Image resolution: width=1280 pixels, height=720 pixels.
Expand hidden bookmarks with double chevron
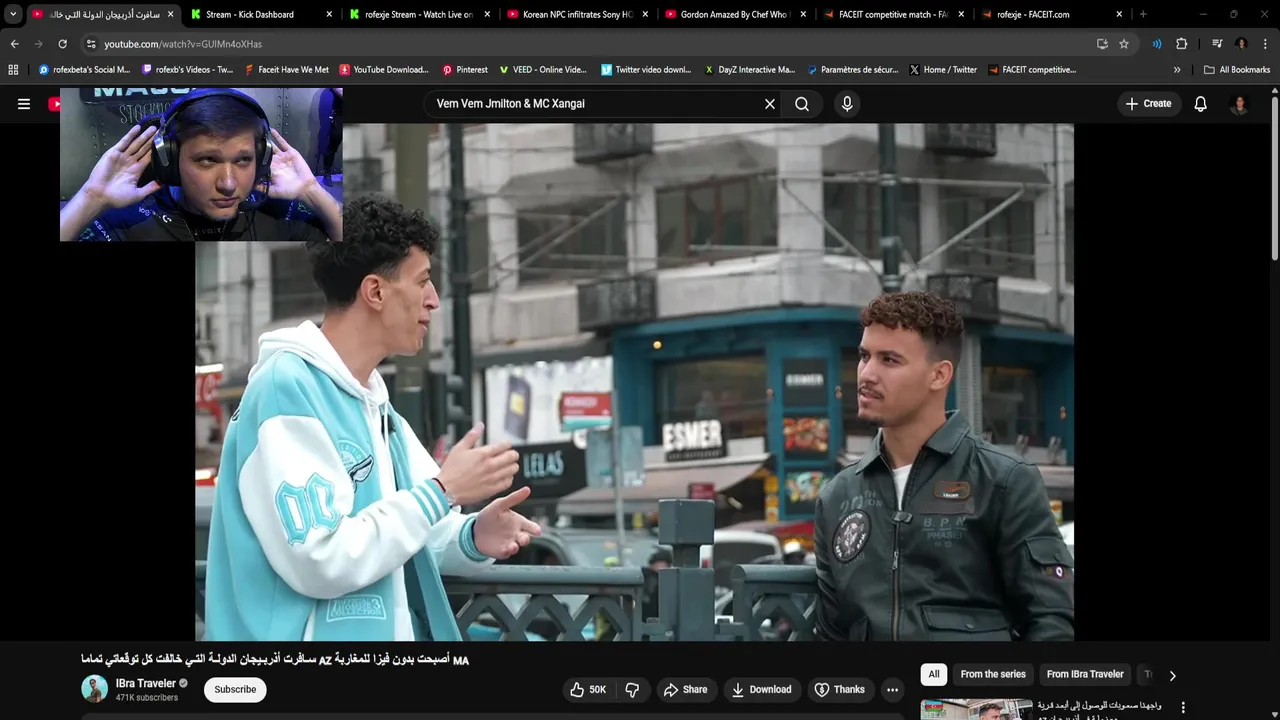coord(1177,70)
